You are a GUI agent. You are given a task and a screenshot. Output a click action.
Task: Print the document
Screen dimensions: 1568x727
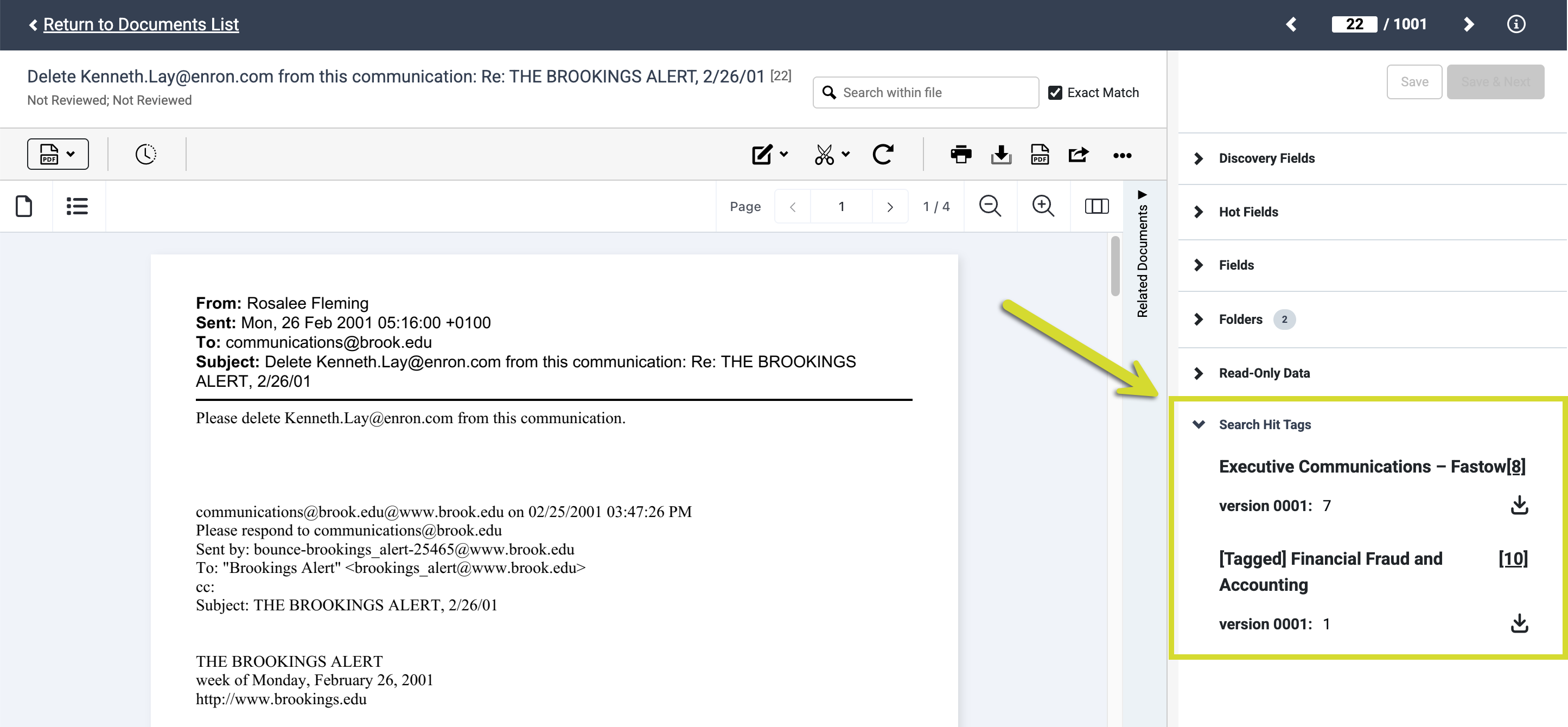[961, 155]
